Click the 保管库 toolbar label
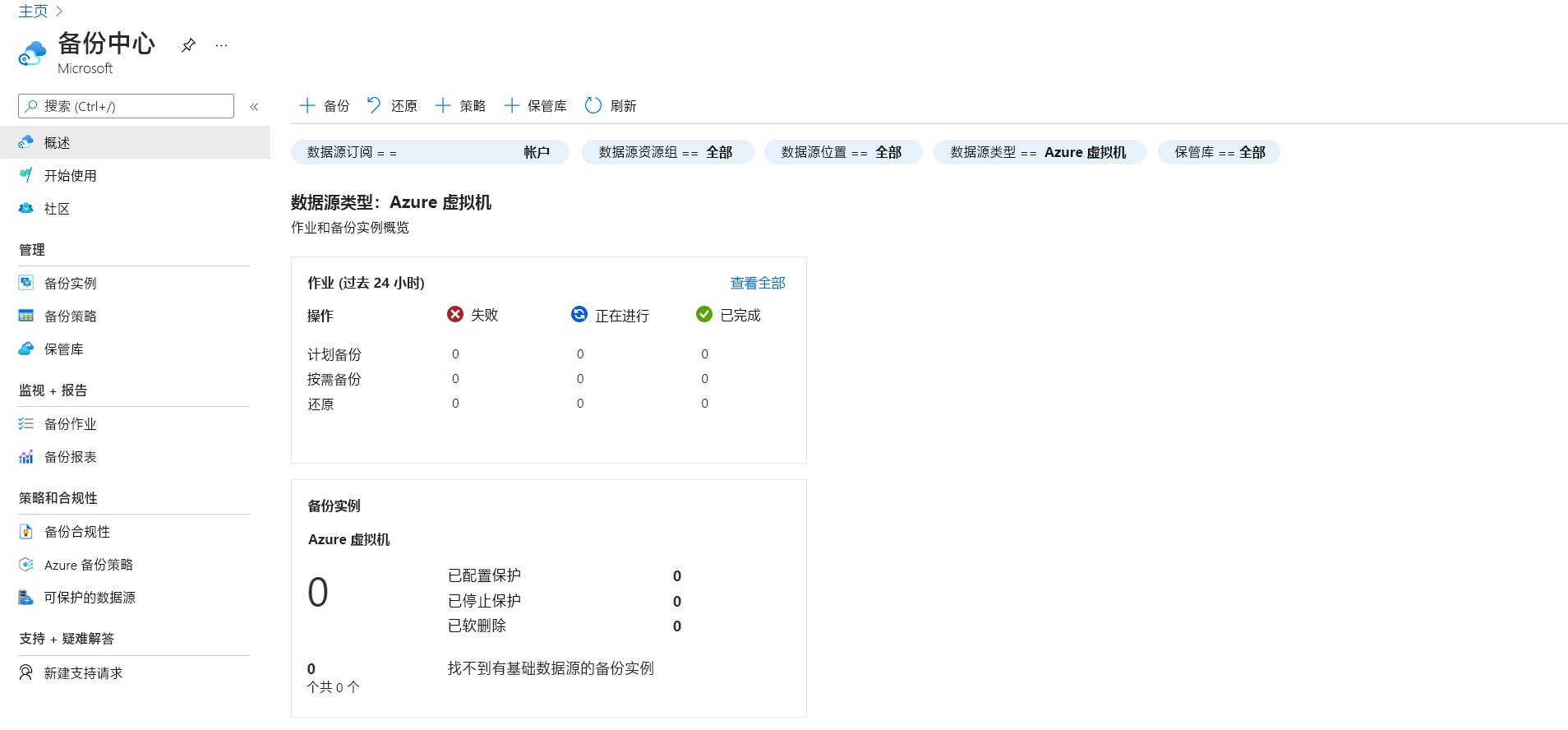This screenshot has height=730, width=1568. tap(547, 106)
